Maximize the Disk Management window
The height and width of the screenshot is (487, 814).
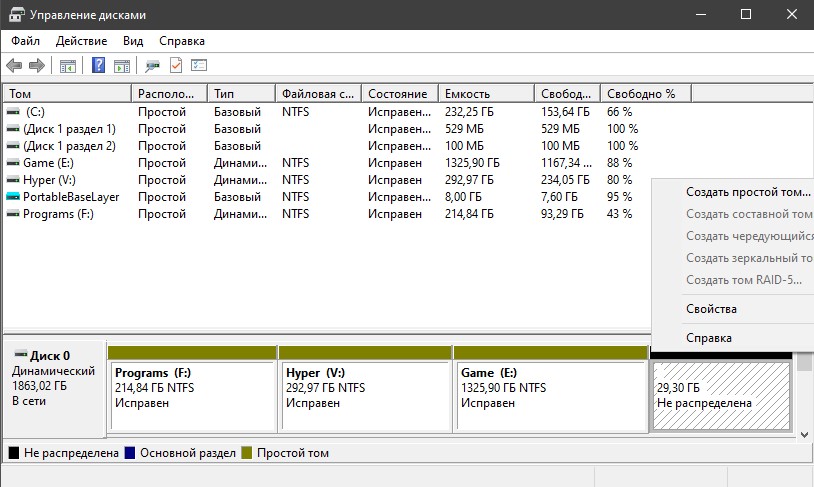(746, 15)
